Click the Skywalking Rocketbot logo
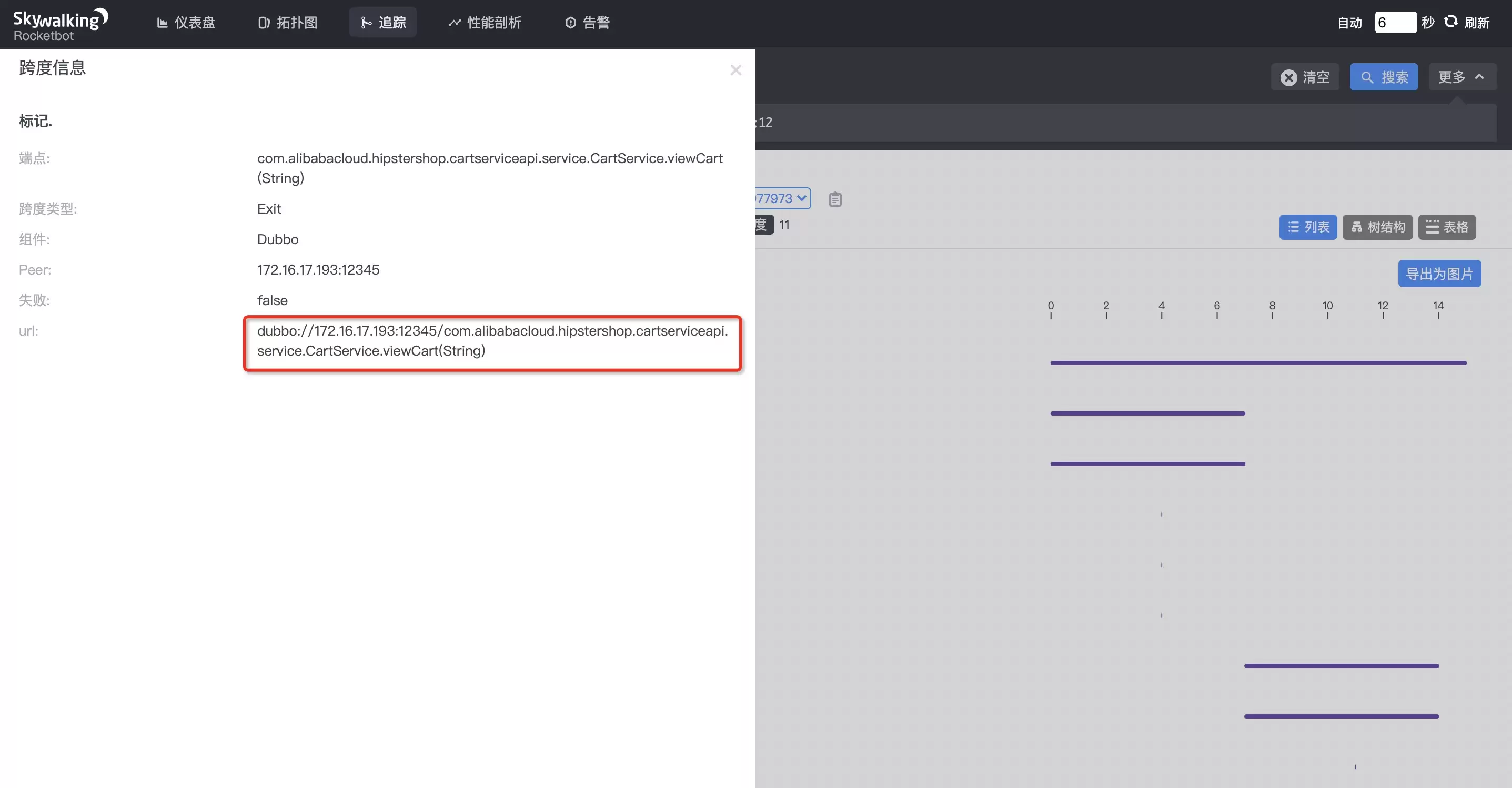This screenshot has width=1512, height=788. (x=61, y=25)
